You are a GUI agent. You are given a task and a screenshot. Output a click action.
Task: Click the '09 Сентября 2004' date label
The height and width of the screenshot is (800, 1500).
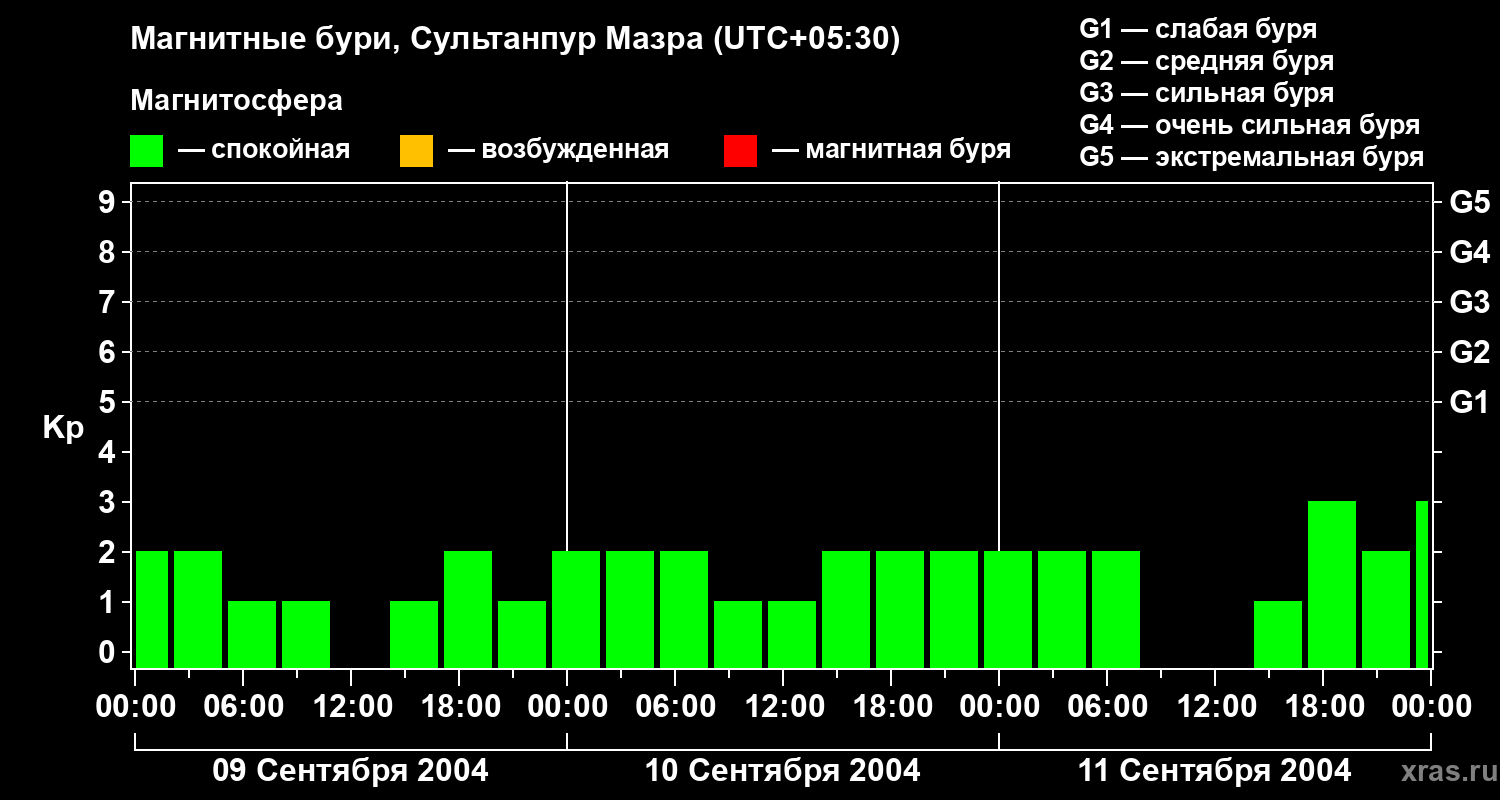tap(351, 771)
